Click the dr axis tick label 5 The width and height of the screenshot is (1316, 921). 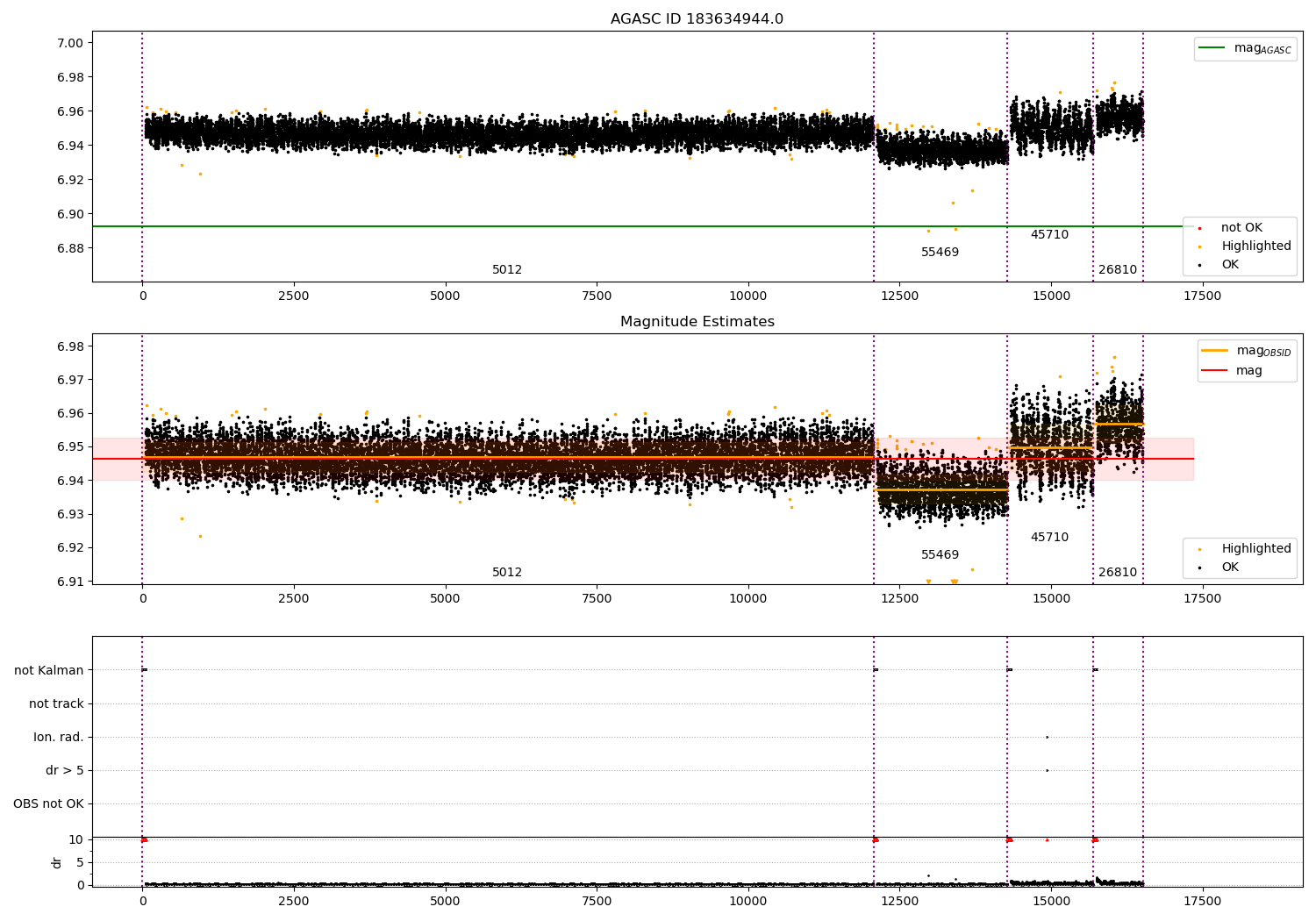click(81, 863)
